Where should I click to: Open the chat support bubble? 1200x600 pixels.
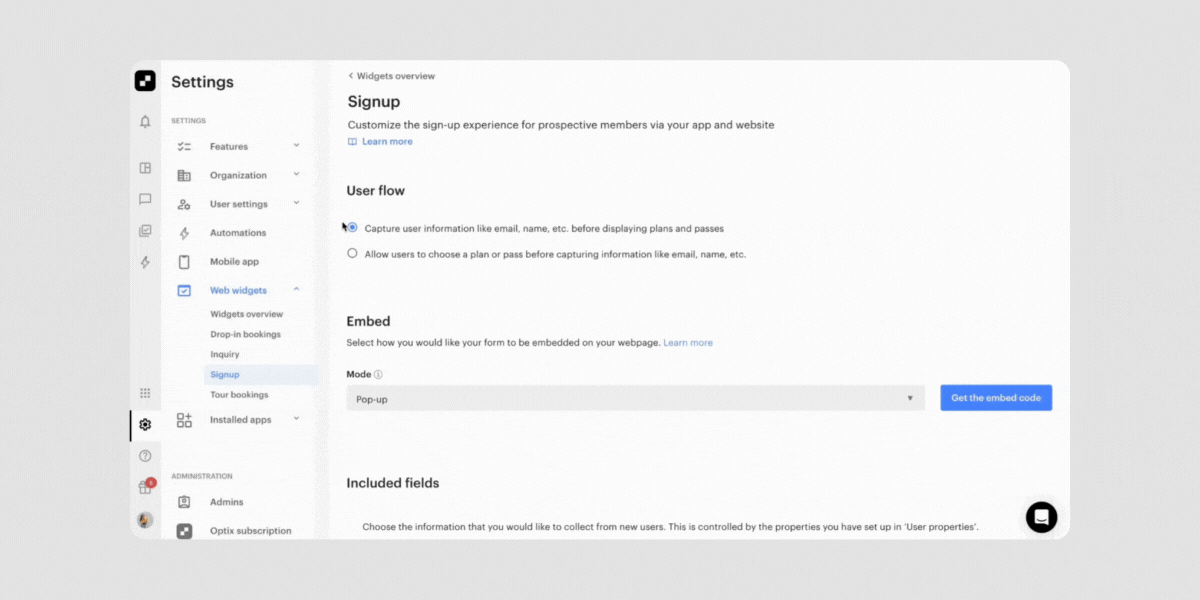click(1041, 517)
